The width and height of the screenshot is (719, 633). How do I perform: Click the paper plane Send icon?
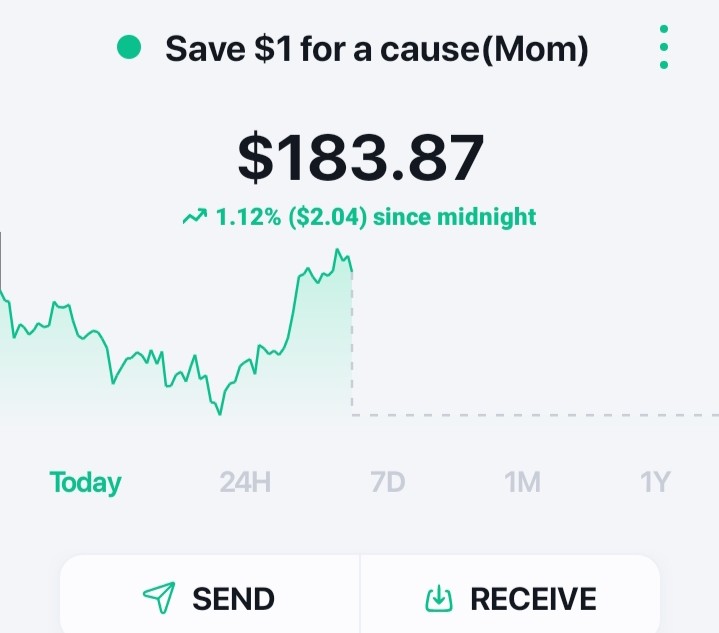[159, 597]
